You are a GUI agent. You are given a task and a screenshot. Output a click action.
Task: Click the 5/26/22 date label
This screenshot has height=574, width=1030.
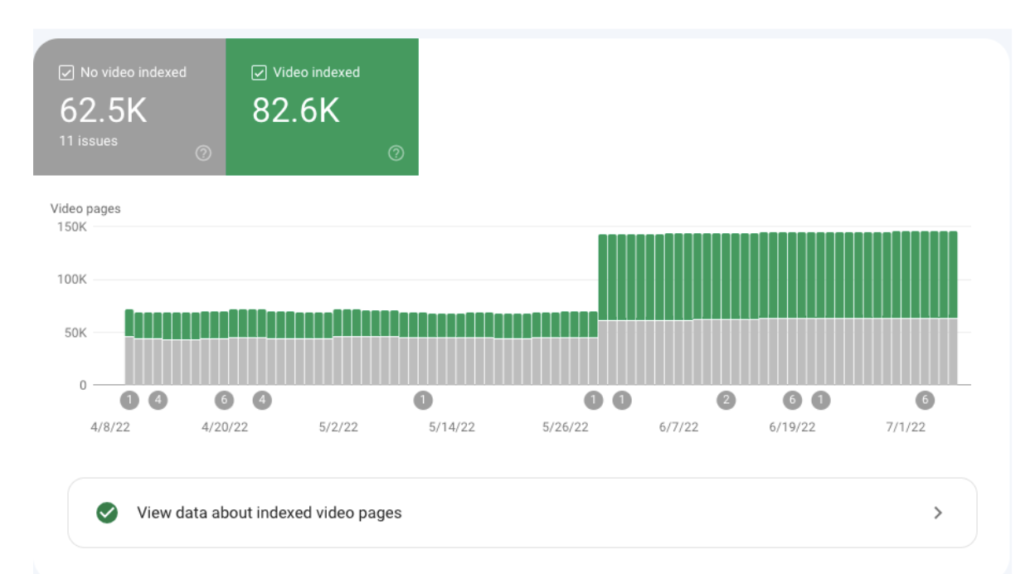tap(565, 427)
